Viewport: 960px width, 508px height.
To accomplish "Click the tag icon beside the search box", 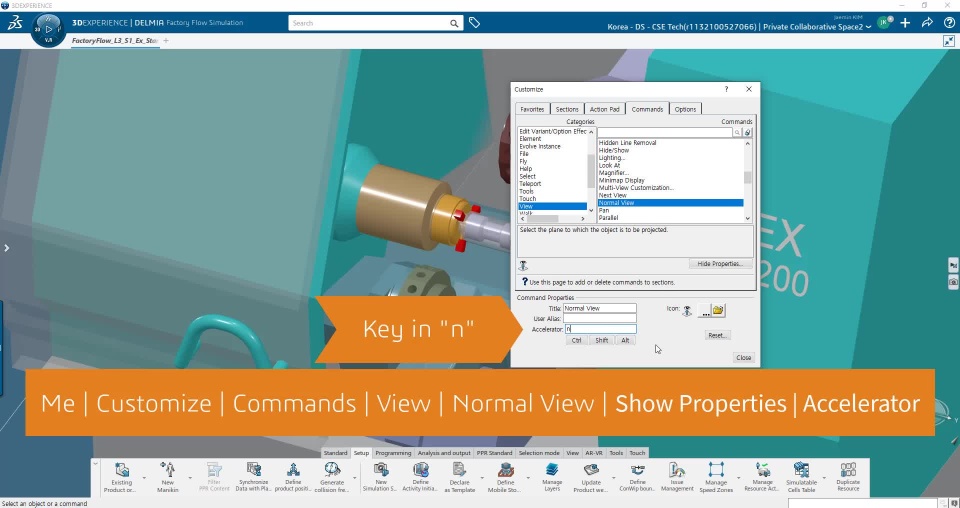I will click(474, 23).
